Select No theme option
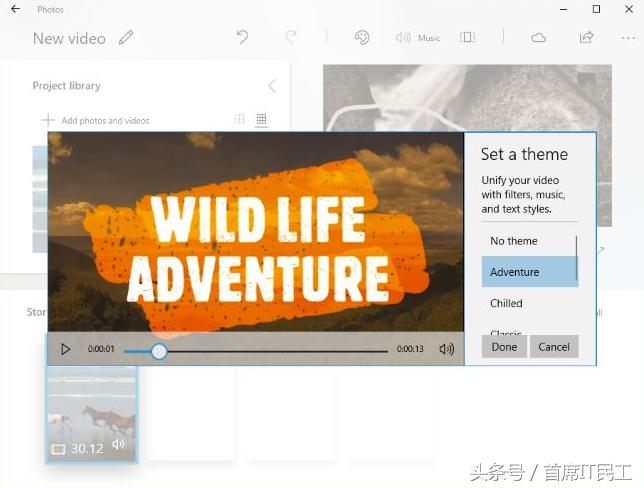This screenshot has height=489, width=644. click(529, 241)
